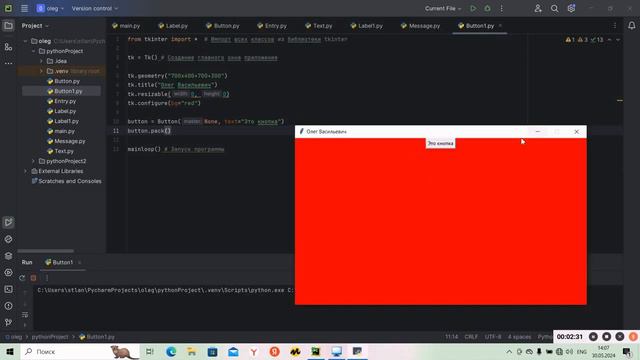
Task: Open the Run panel more options
Action: click(47, 278)
